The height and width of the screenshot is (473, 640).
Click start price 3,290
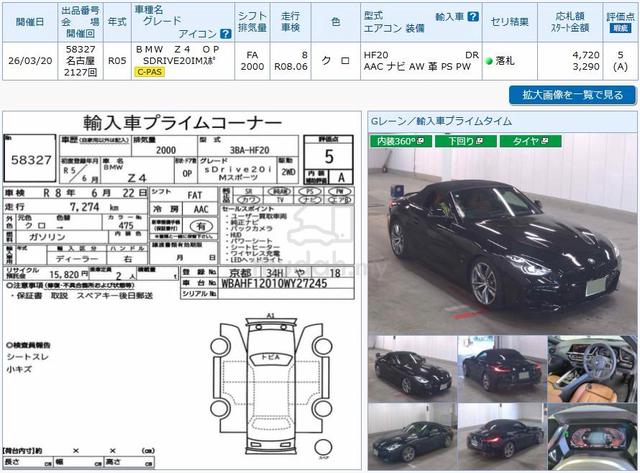586,67
